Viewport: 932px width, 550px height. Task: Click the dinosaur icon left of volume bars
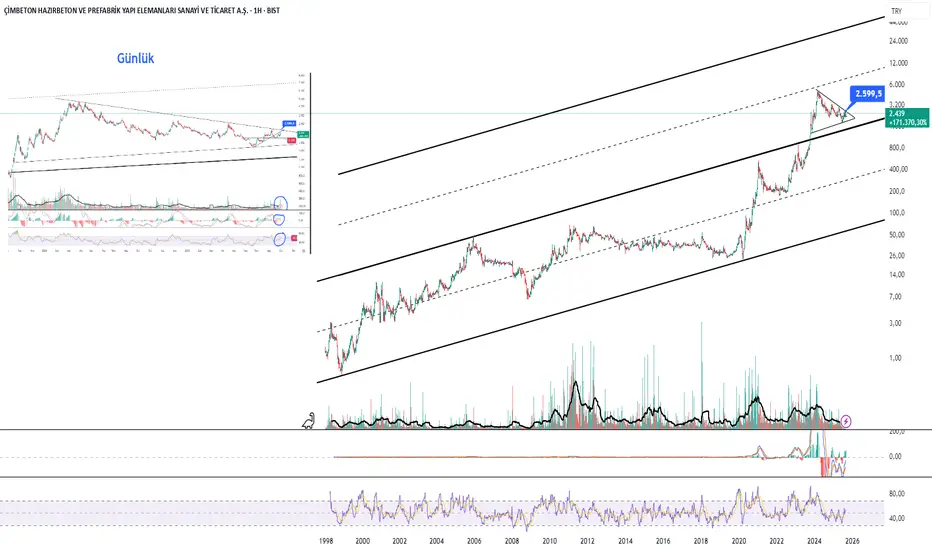pyautogui.click(x=309, y=420)
